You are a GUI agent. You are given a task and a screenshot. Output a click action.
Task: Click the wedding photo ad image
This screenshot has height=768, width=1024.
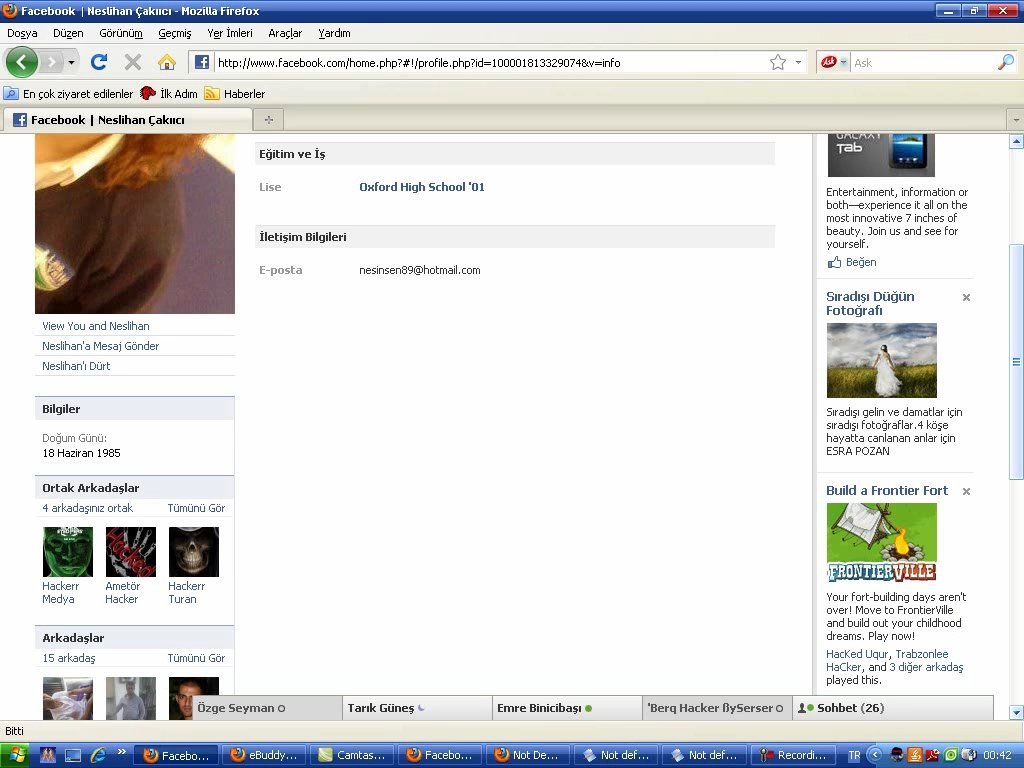(882, 360)
